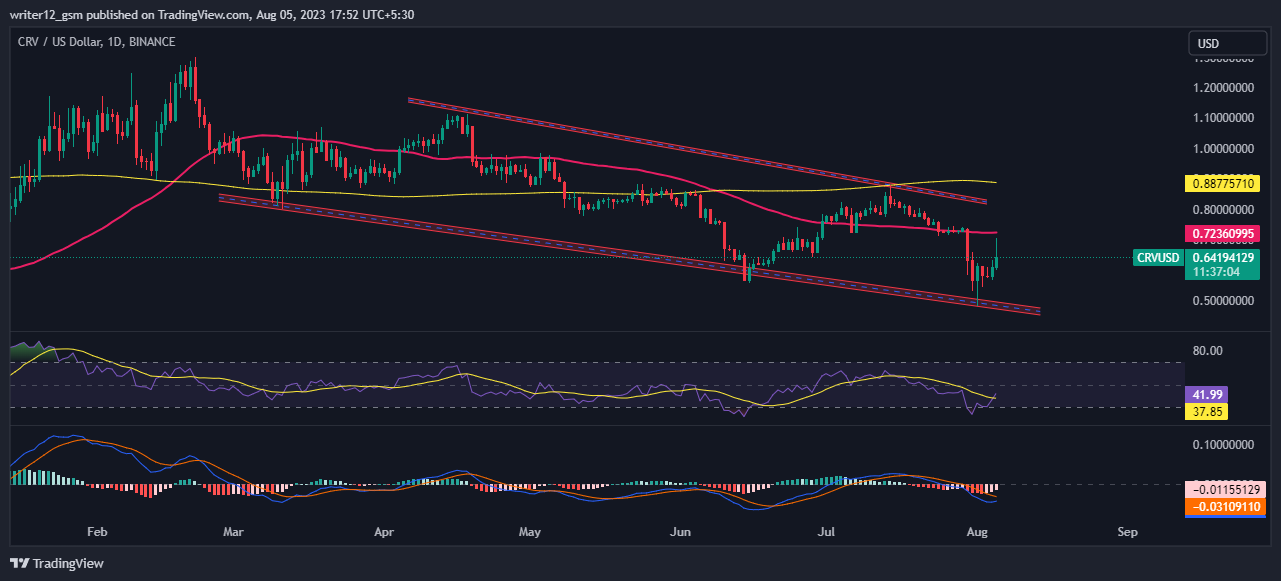Viewport: 1281px width, 581px height.
Task: Click the MACD 0.10000000 scale label
Action: pyautogui.click(x=1224, y=443)
